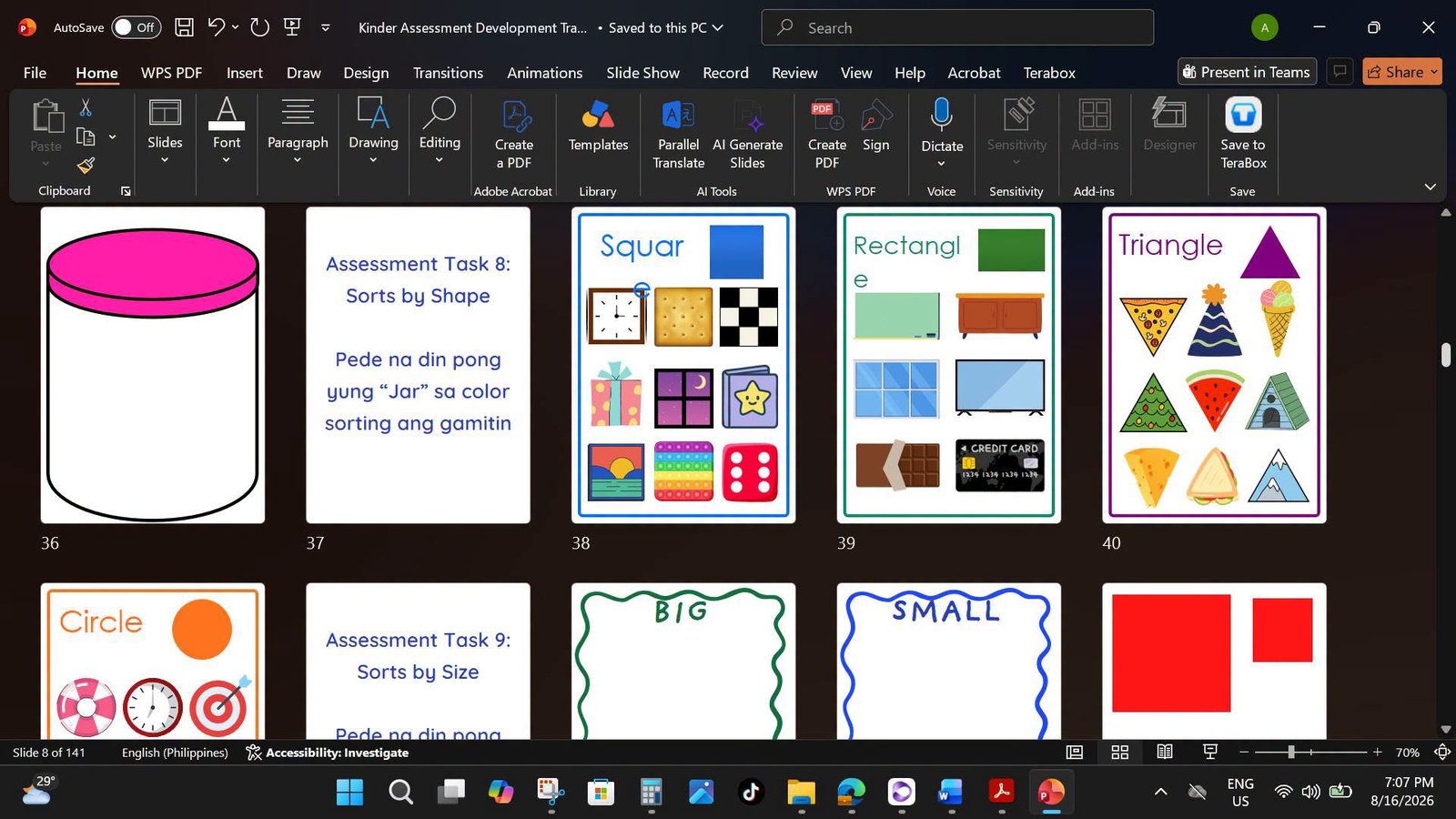
Task: Open TikTok from taskbar
Action: point(751,793)
